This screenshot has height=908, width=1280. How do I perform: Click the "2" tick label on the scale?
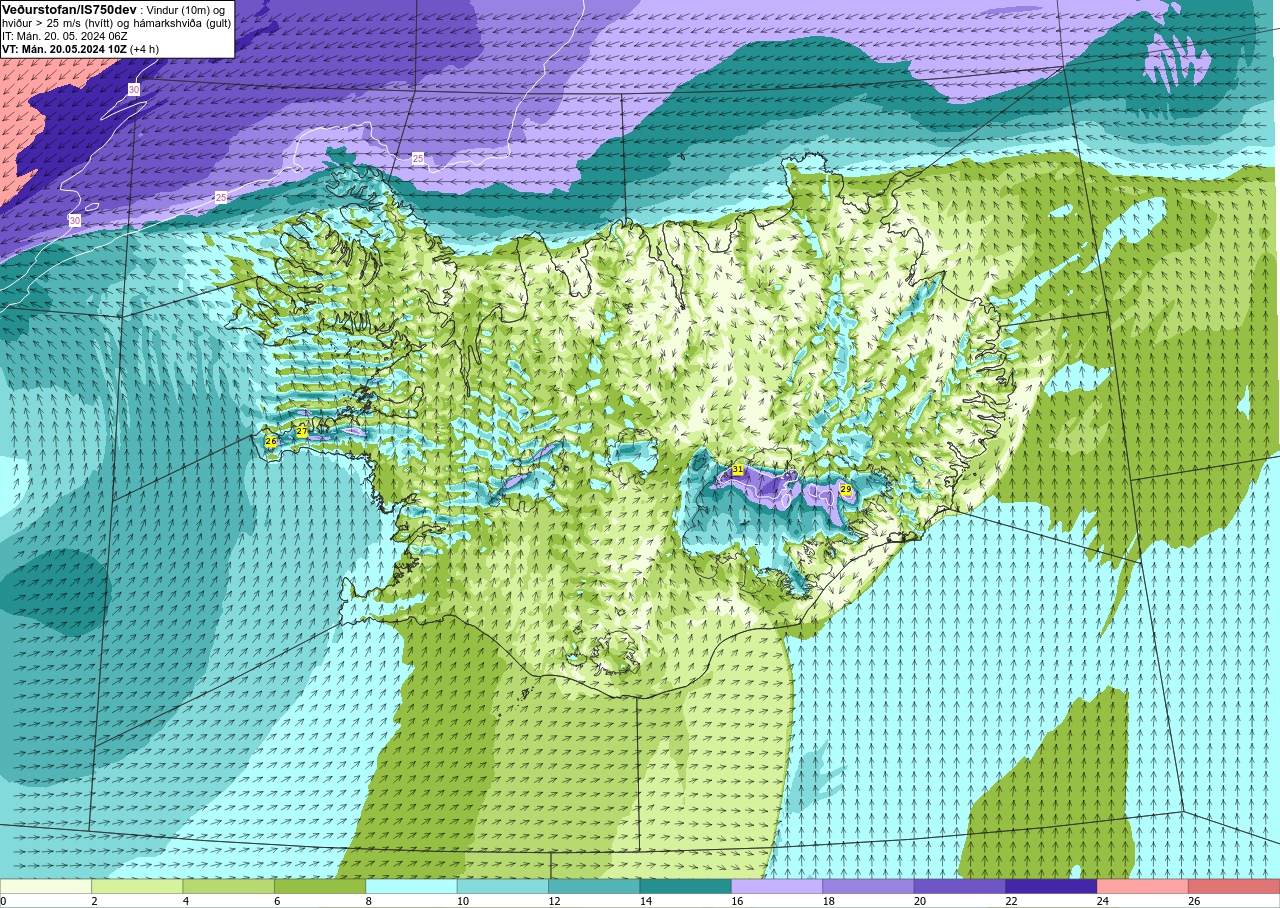[94, 901]
